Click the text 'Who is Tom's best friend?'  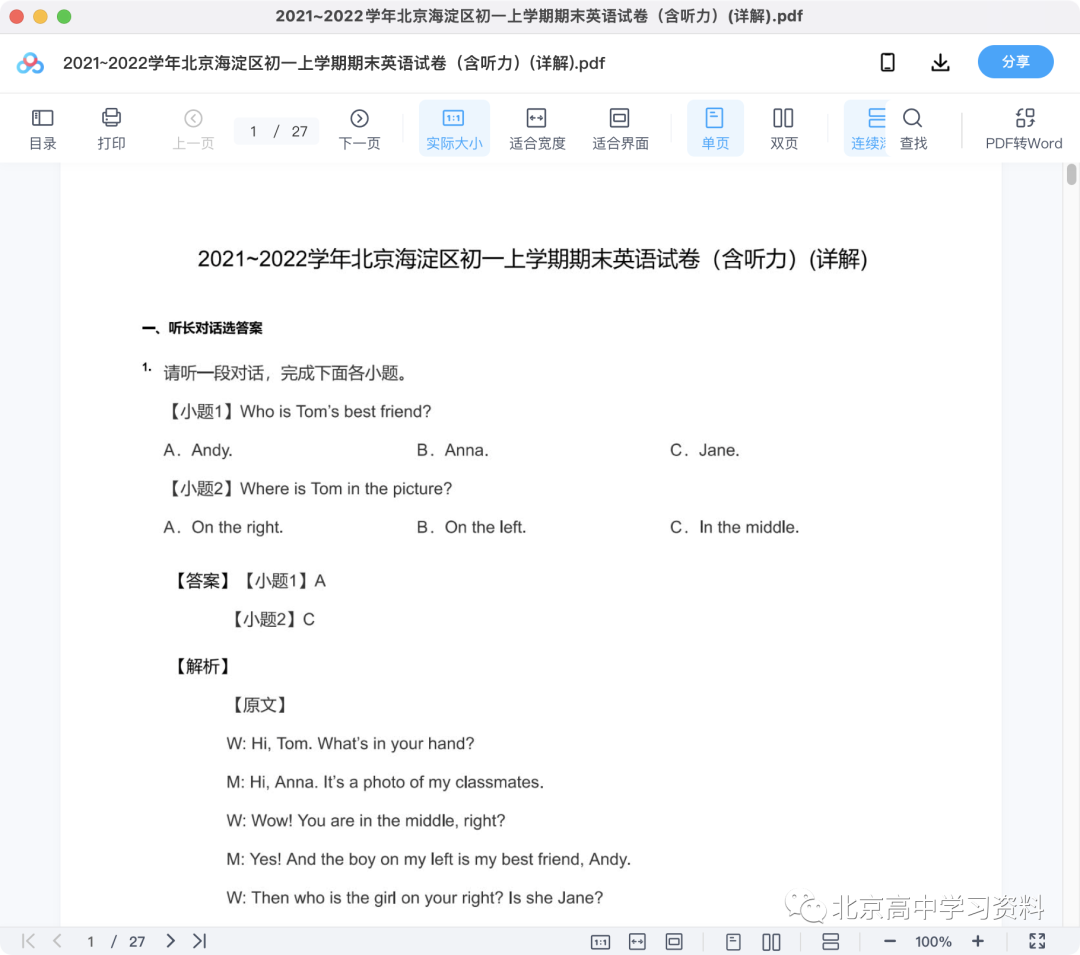[335, 412]
